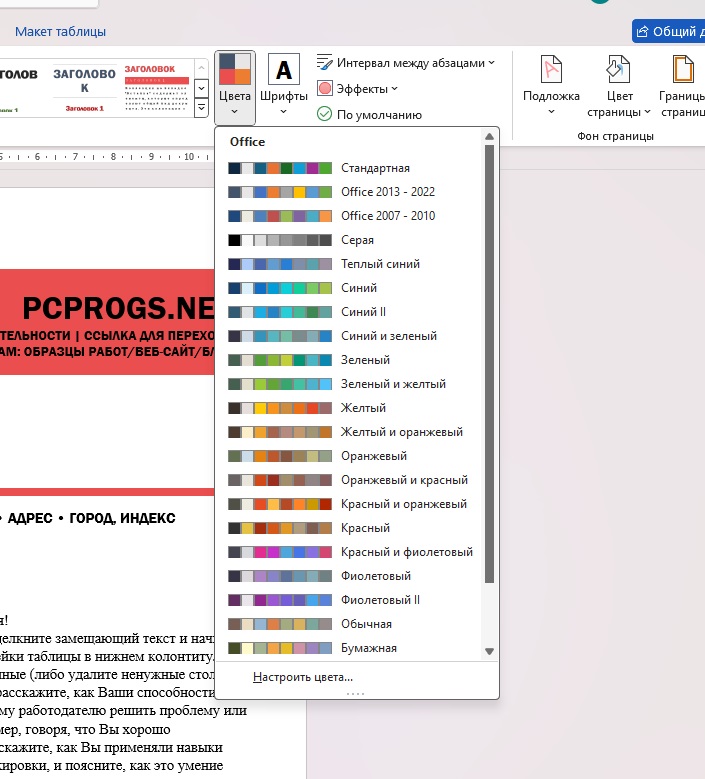This screenshot has height=779, width=705.
Task: Show previous row of style gallery
Action: click(201, 69)
